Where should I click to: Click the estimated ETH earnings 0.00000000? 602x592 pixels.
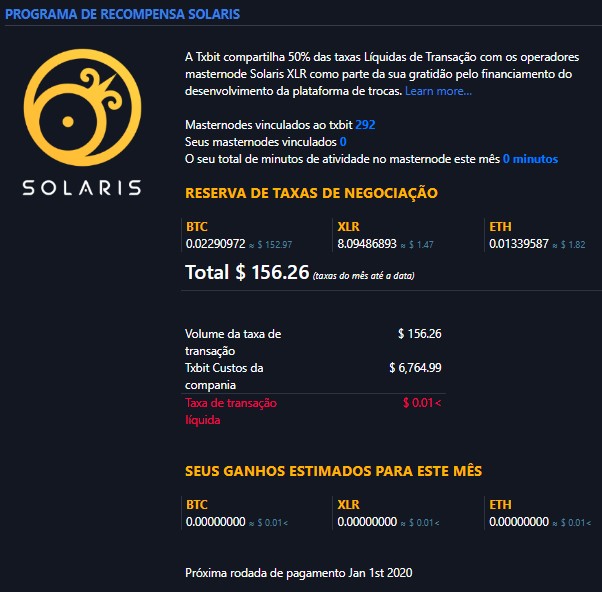pyautogui.click(x=519, y=521)
